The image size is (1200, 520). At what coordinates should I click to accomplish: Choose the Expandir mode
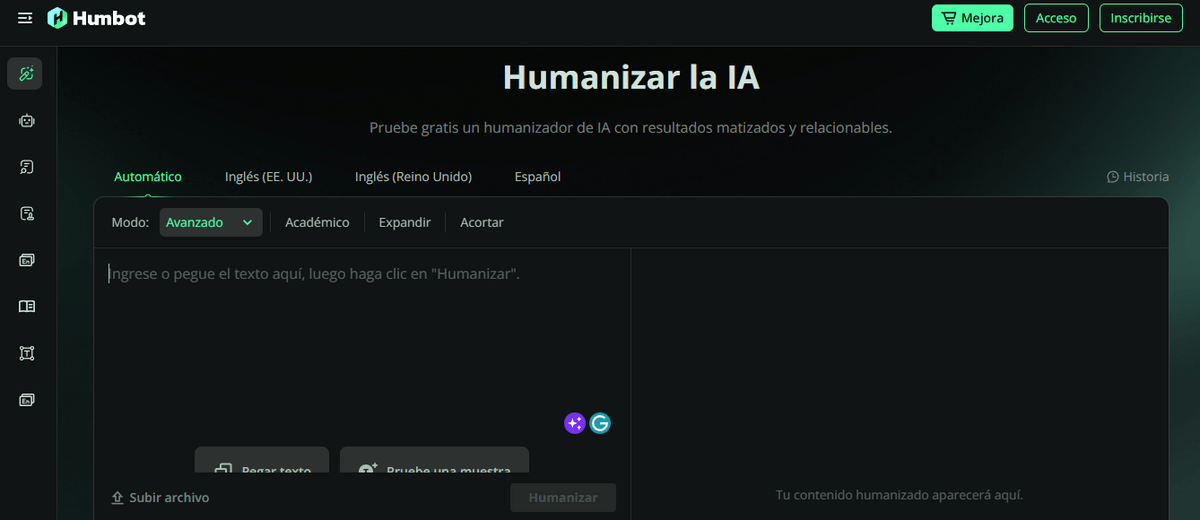point(404,222)
